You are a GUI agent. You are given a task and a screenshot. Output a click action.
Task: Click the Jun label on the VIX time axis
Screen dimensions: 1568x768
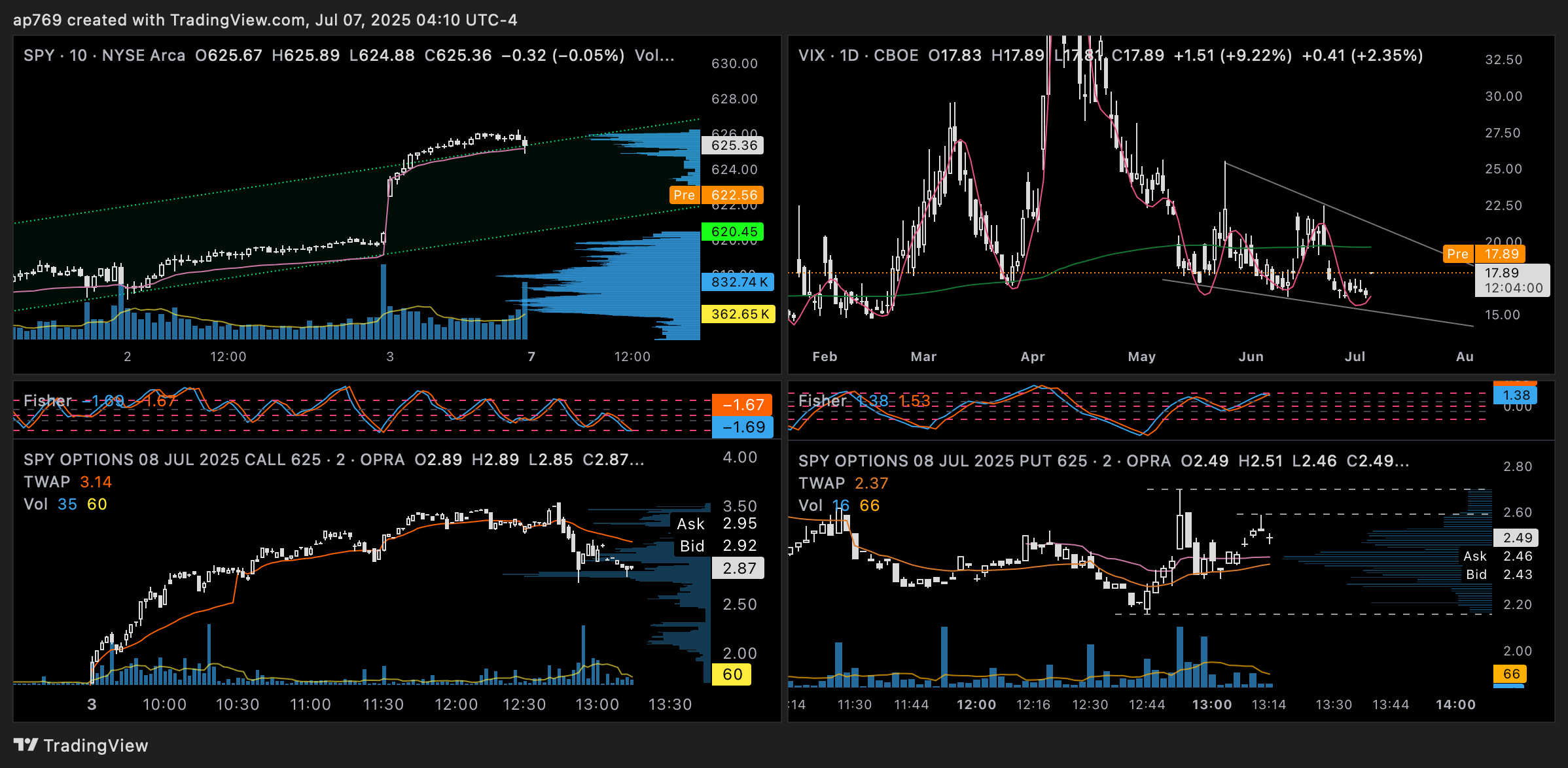[1251, 357]
